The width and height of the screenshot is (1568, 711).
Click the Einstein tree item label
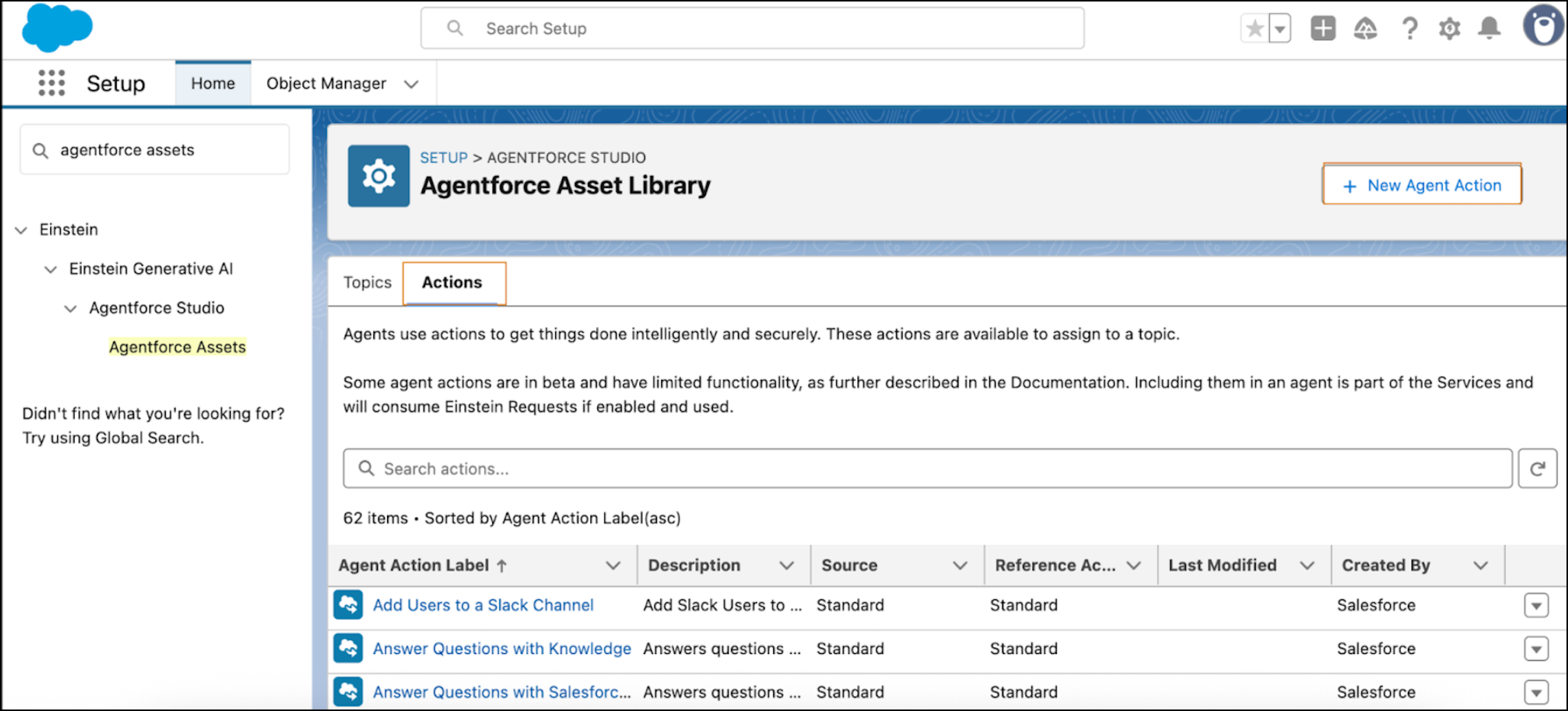(69, 230)
